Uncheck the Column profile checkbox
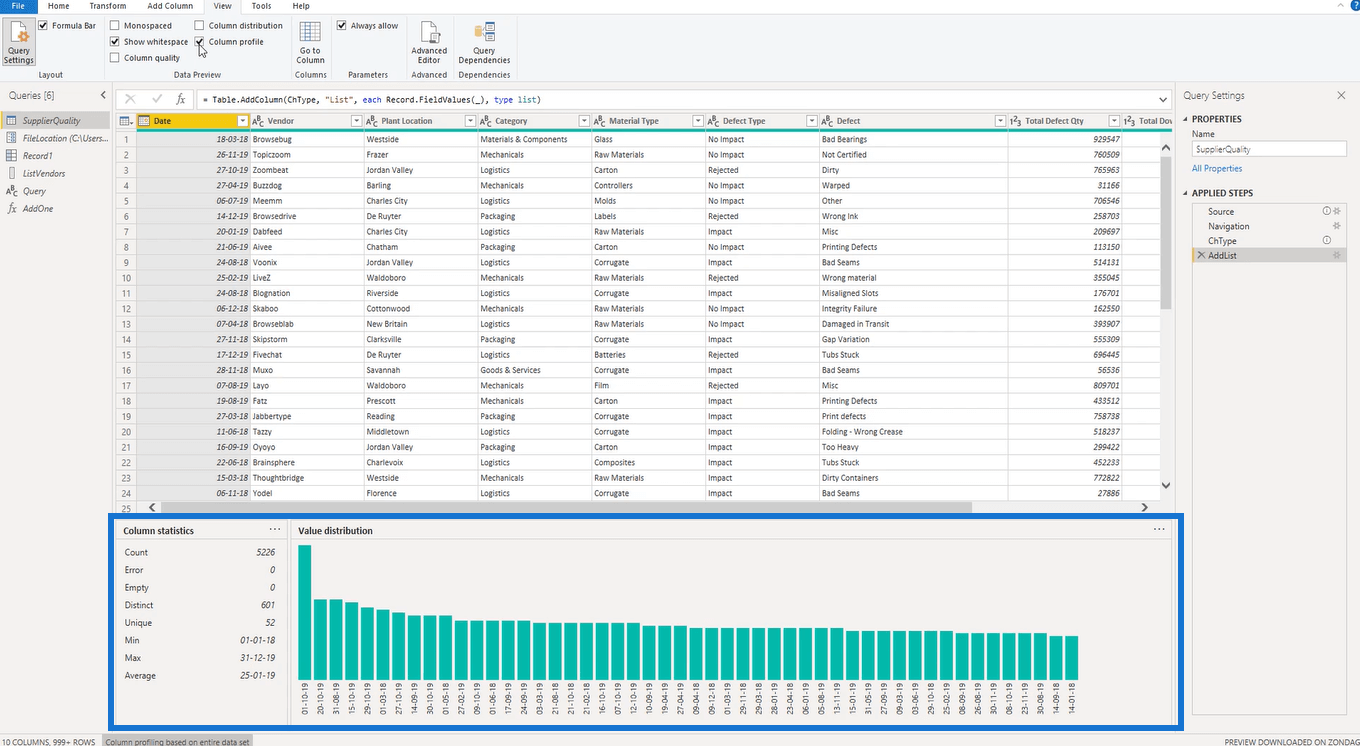1360x746 pixels. tap(200, 42)
